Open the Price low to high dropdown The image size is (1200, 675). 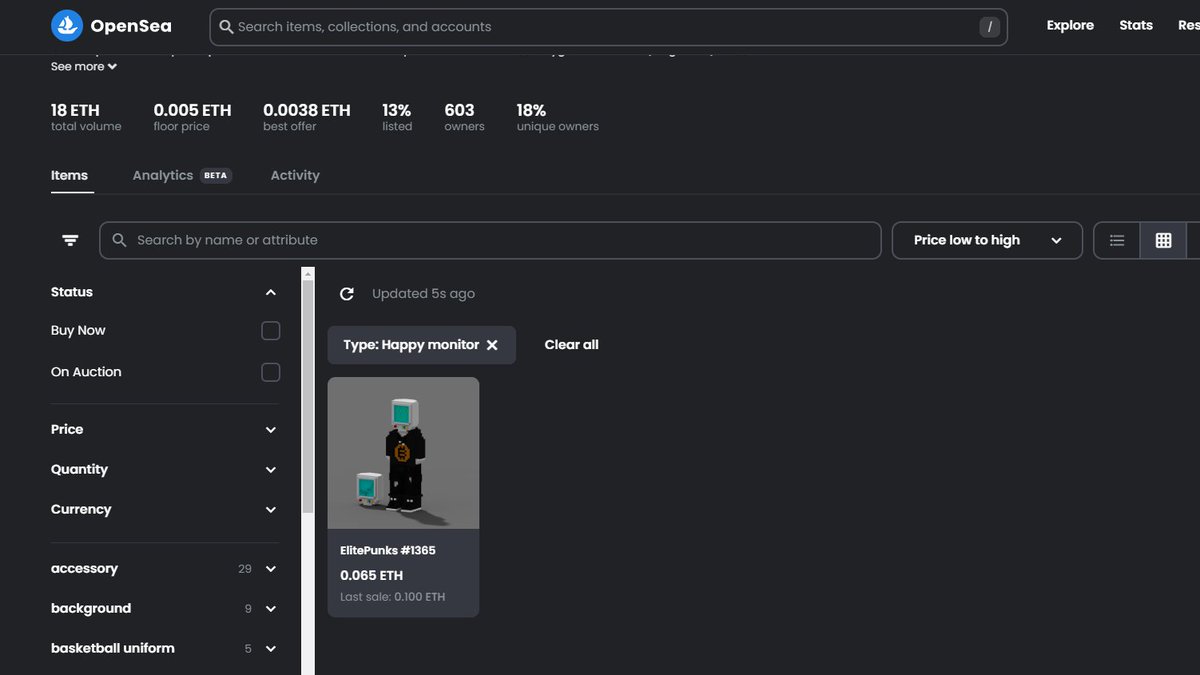click(987, 240)
